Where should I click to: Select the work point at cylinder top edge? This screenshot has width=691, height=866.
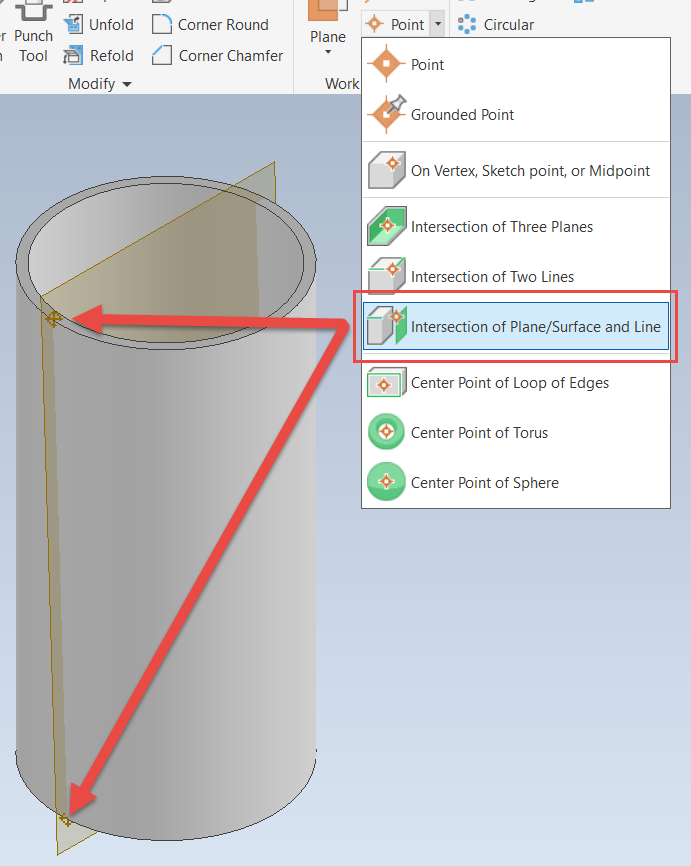tap(54, 319)
